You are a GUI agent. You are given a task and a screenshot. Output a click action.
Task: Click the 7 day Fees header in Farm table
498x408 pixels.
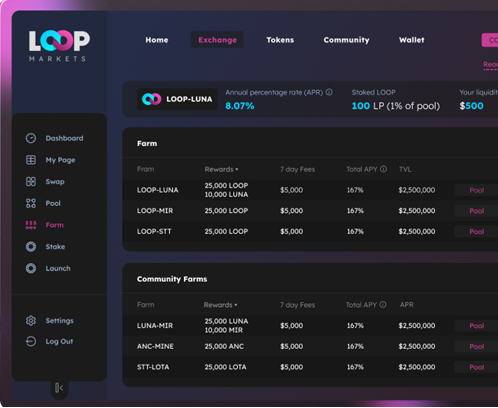tap(297, 169)
